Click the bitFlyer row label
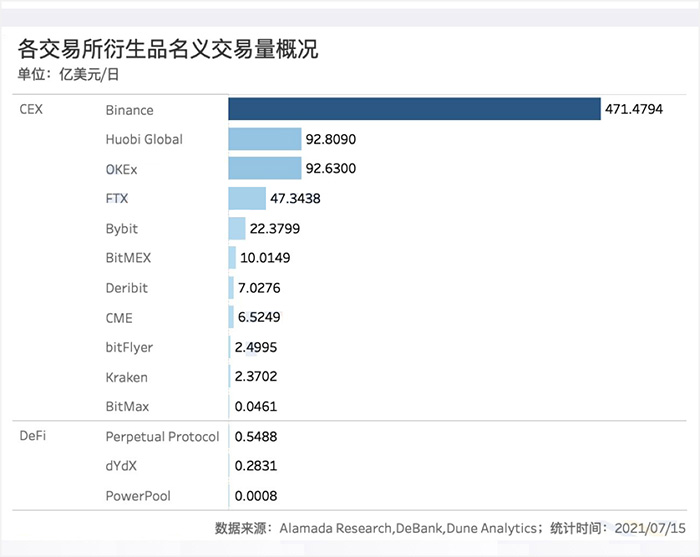The image size is (700, 557). 129,348
